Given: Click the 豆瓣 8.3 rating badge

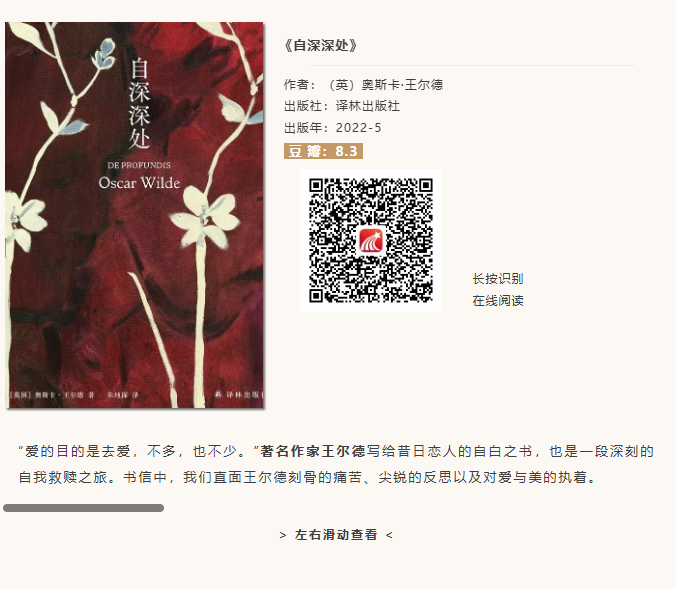Looking at the screenshot, I should (x=323, y=151).
